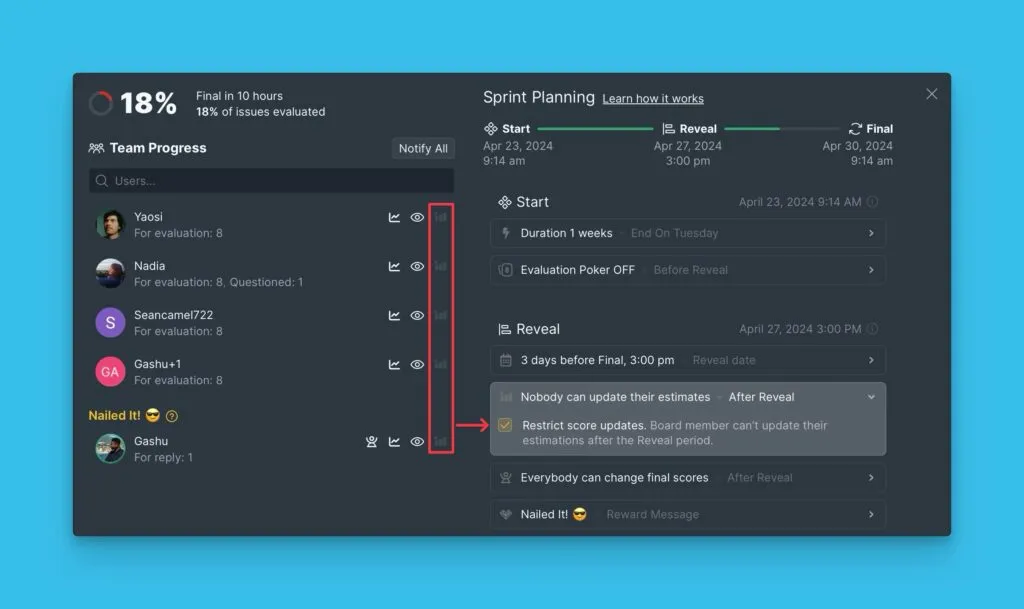Click the Start diamond icon in the timeline
1024x609 pixels.
[x=490, y=128]
